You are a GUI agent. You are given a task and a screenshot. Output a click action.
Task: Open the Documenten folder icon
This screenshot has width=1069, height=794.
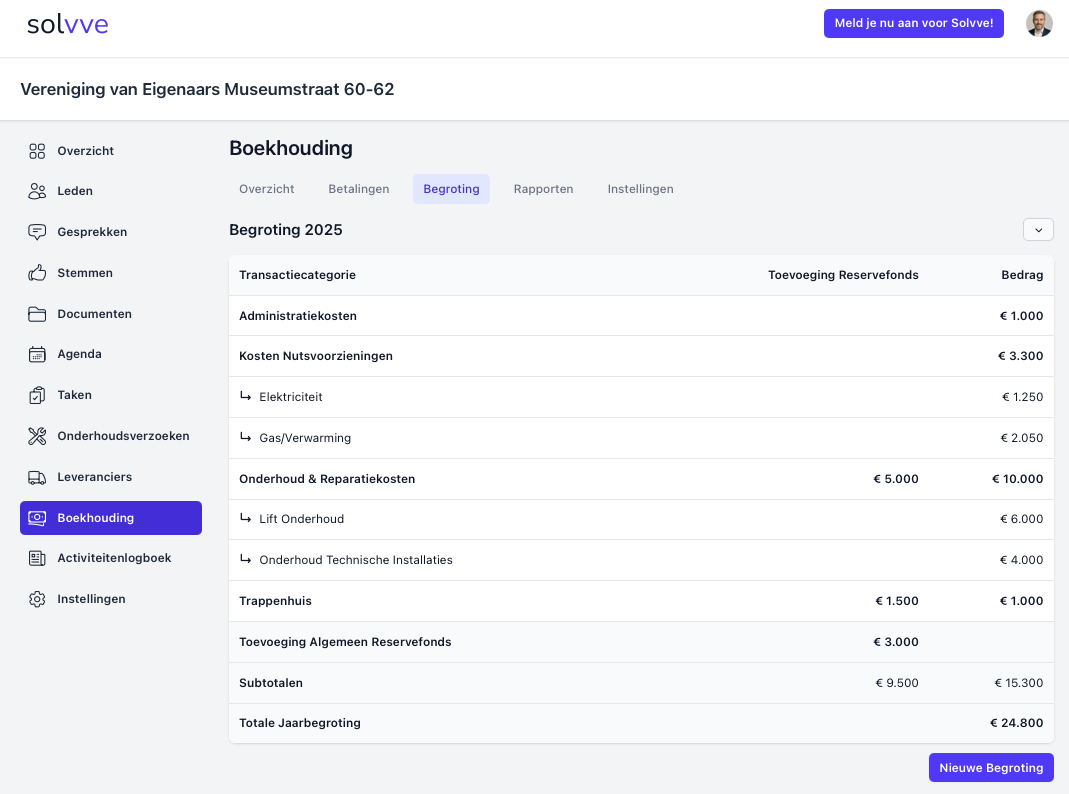pyautogui.click(x=37, y=314)
